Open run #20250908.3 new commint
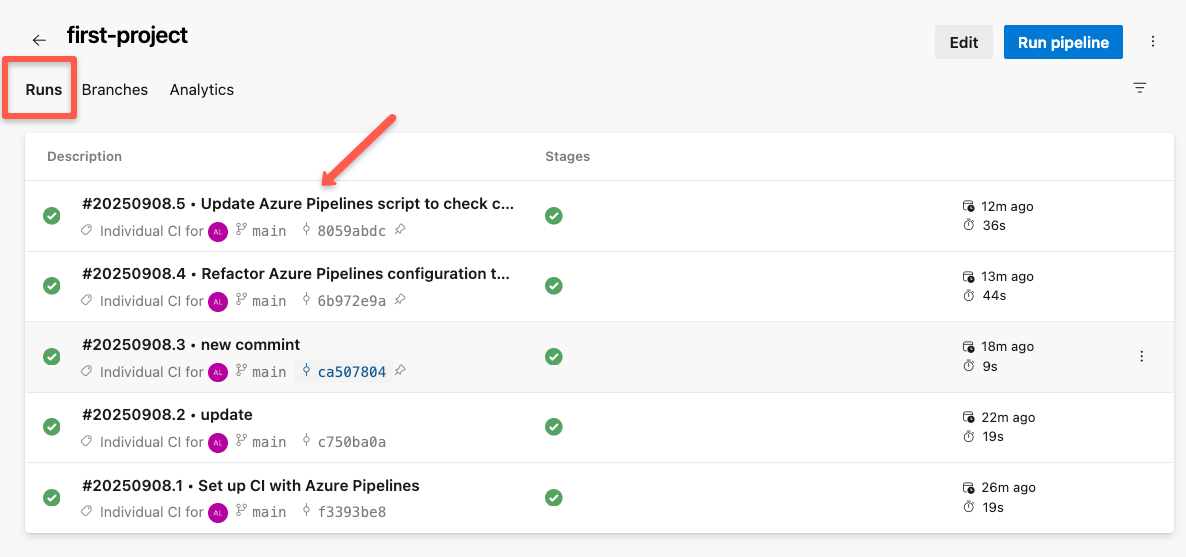This screenshot has height=557, width=1186. (x=191, y=344)
